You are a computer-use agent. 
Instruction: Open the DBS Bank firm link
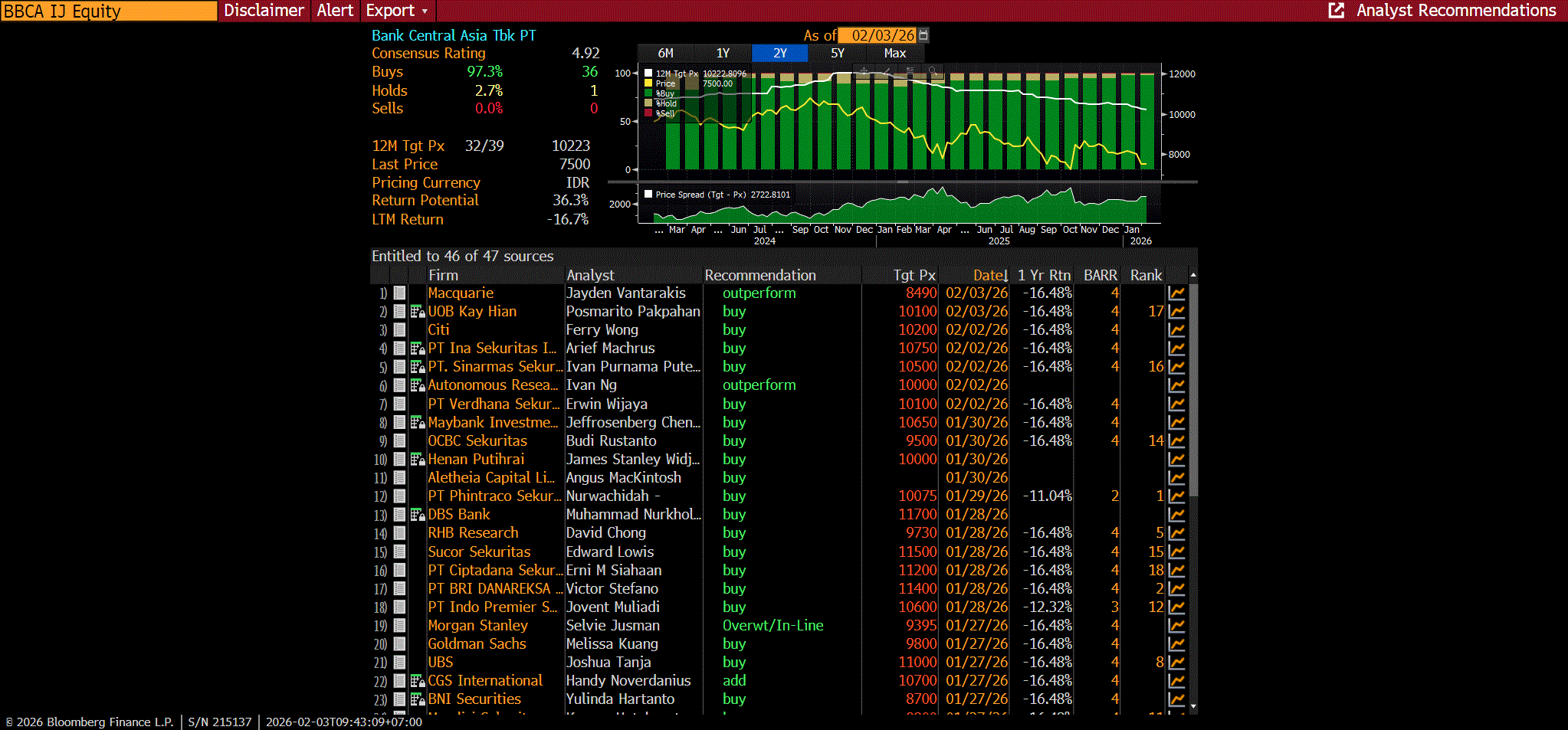[458, 515]
